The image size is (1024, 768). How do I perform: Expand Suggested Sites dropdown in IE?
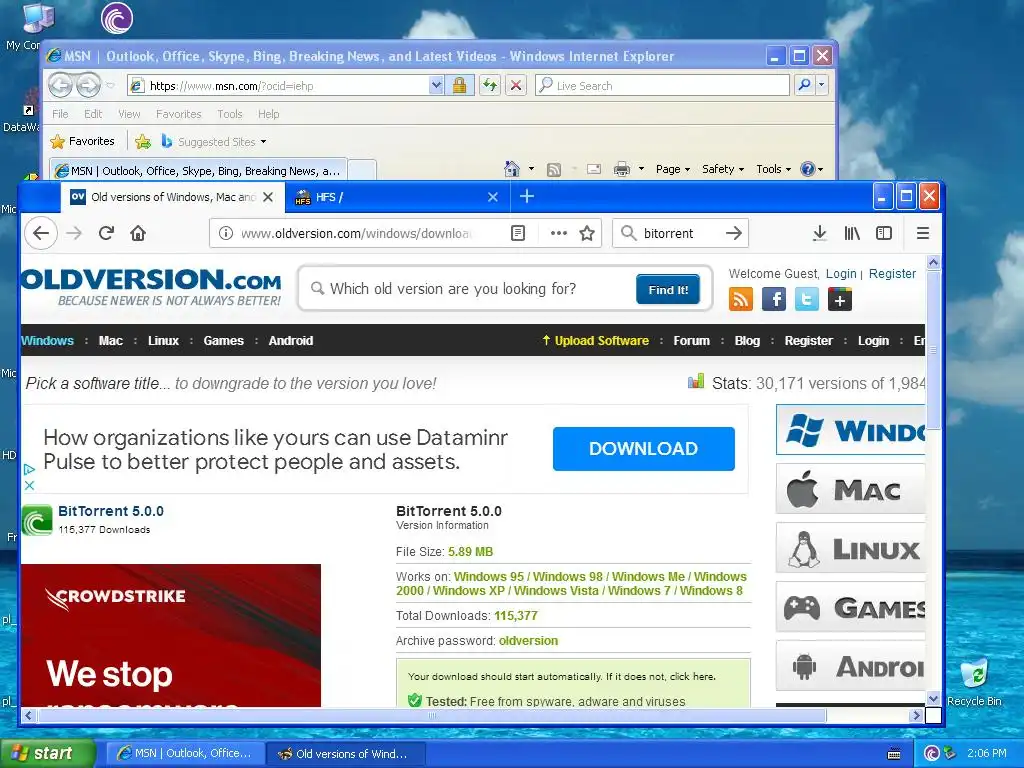(x=263, y=142)
